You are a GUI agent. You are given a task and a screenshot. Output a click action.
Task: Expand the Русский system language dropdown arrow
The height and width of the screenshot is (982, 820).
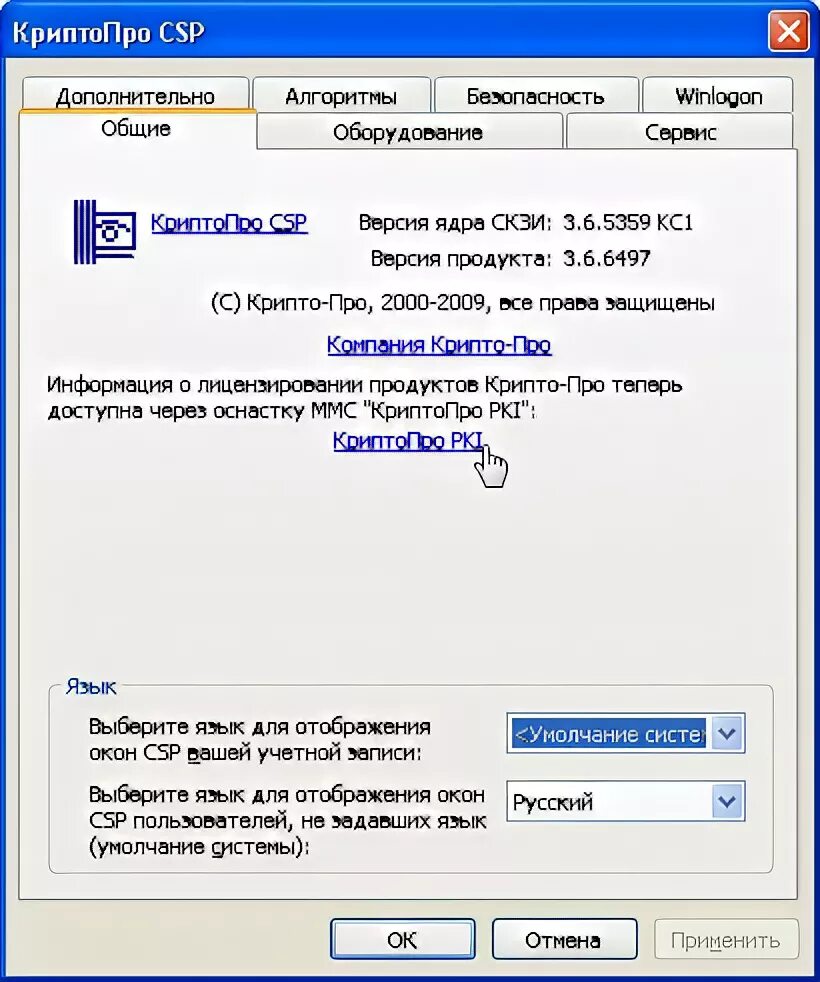pos(727,801)
